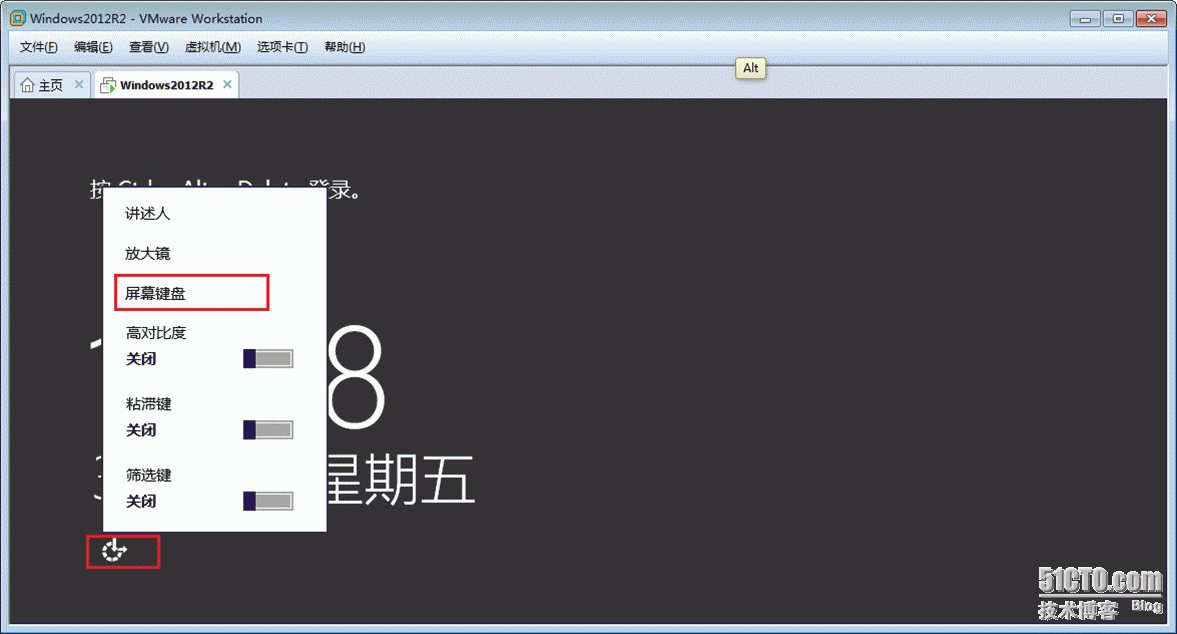Close the Windows2012R2 tab

[227, 85]
